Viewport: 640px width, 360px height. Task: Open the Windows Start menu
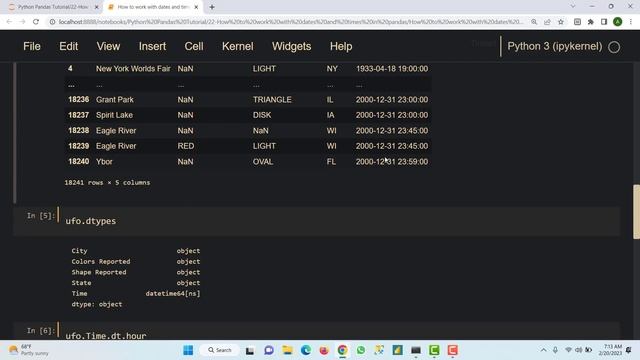[188, 350]
